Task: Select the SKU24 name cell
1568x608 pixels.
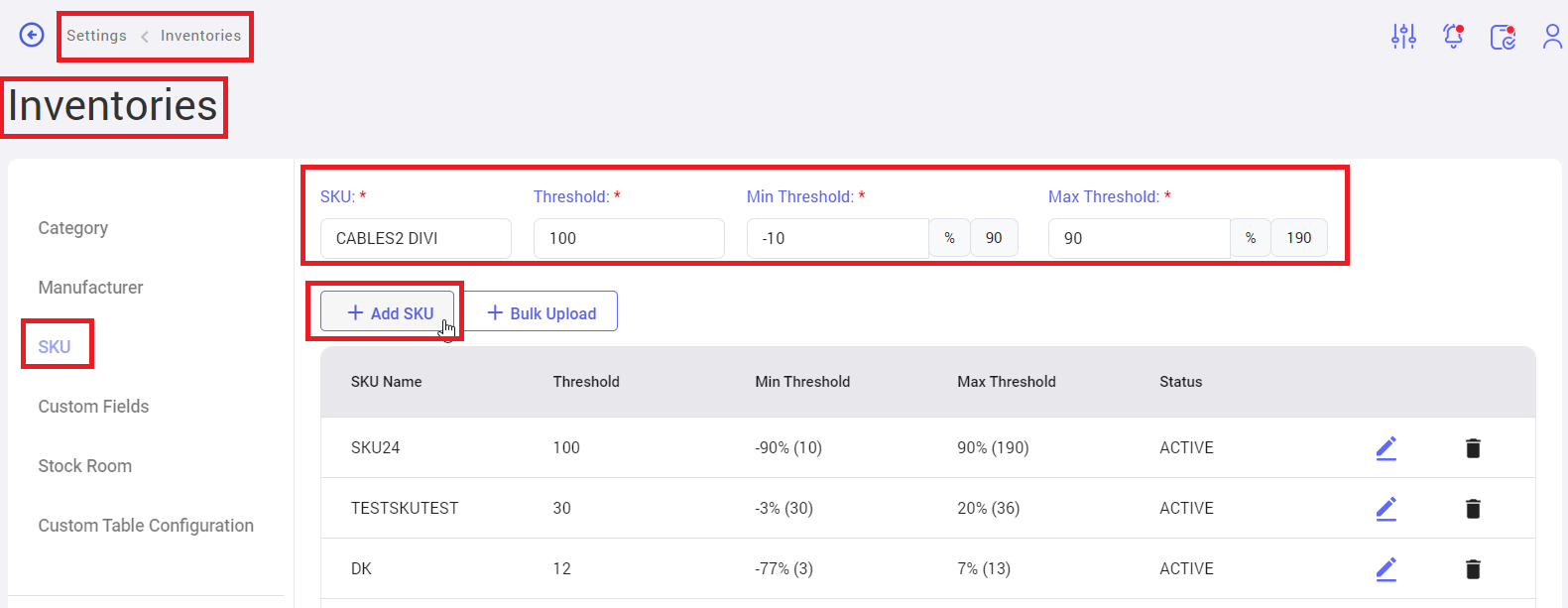Action: pos(376,448)
